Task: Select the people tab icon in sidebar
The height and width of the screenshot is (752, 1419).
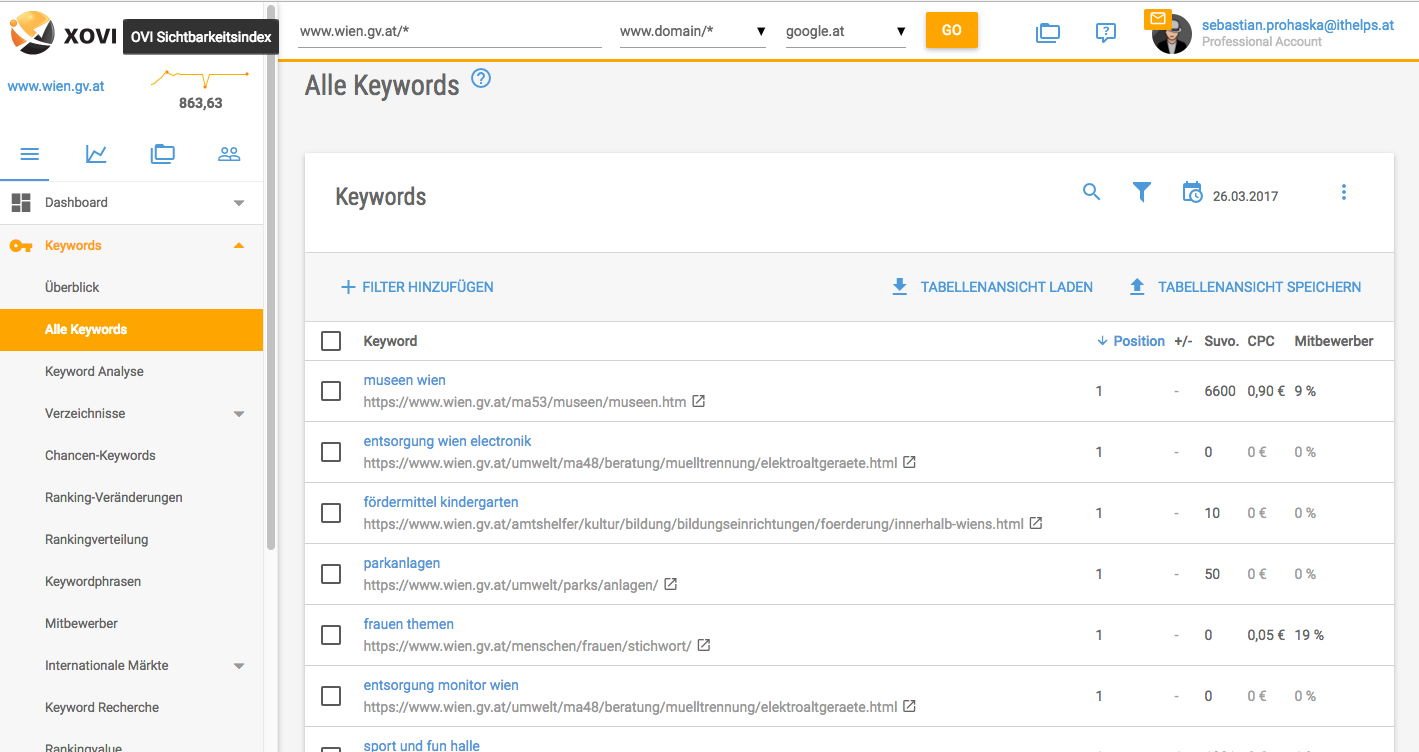Action: tap(229, 154)
